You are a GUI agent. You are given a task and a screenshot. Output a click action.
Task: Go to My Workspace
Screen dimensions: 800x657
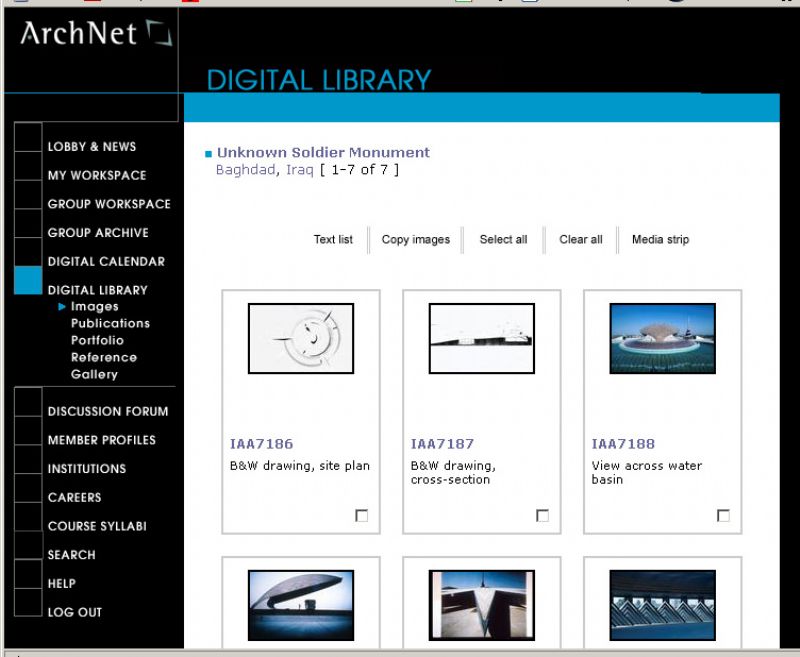pyautogui.click(x=97, y=175)
